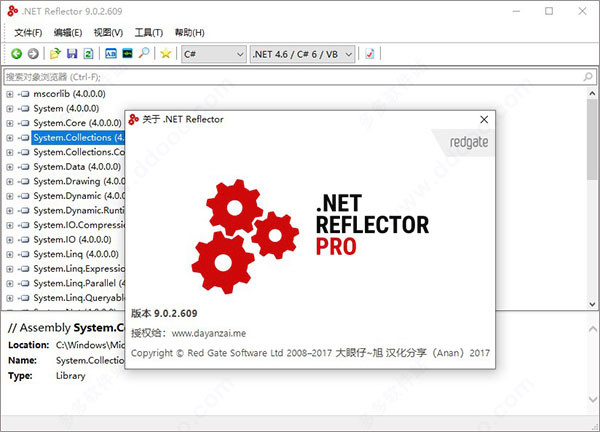Open the 帮助(H) menu
600x432 pixels.
(x=189, y=33)
